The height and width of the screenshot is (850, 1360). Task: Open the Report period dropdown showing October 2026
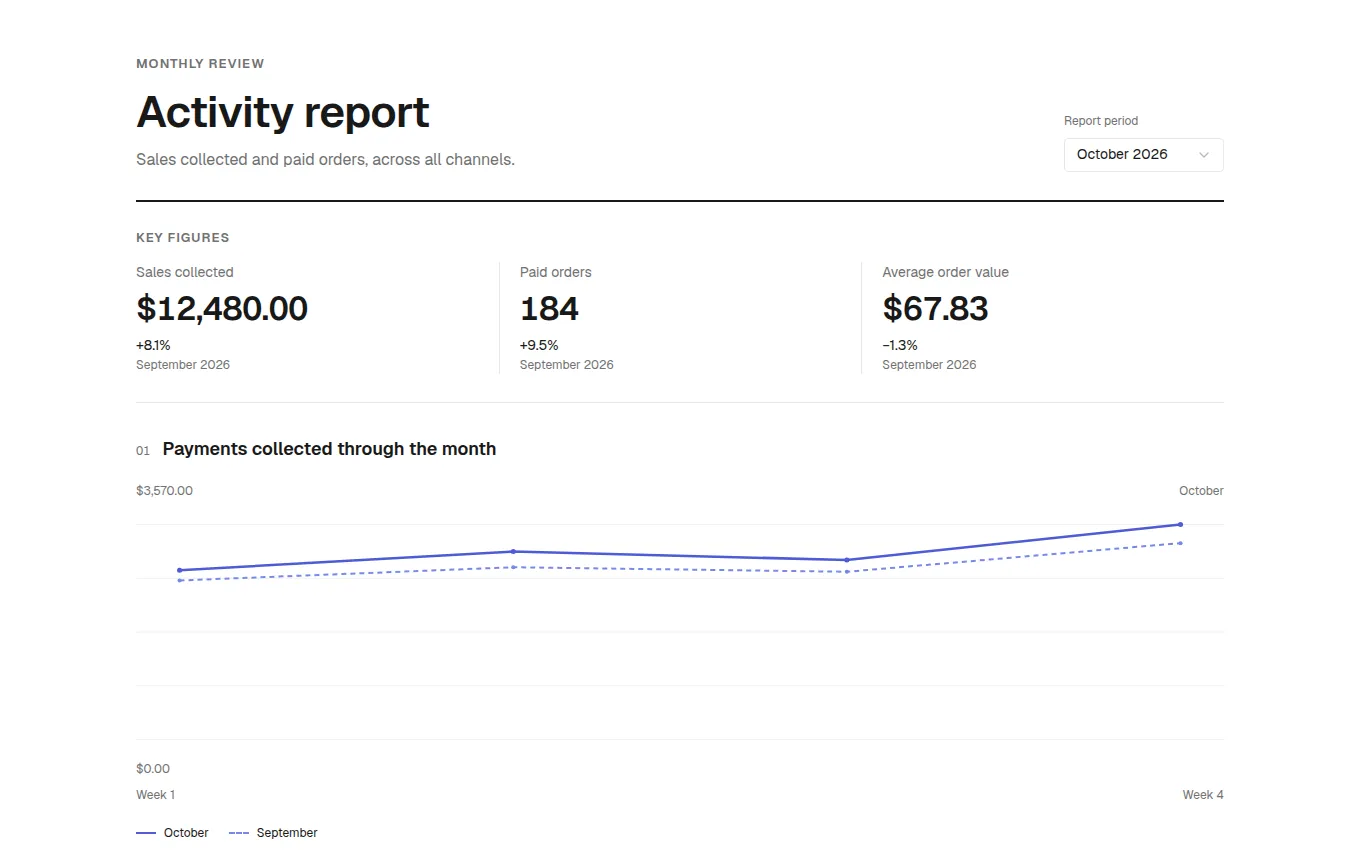[x=1143, y=155]
